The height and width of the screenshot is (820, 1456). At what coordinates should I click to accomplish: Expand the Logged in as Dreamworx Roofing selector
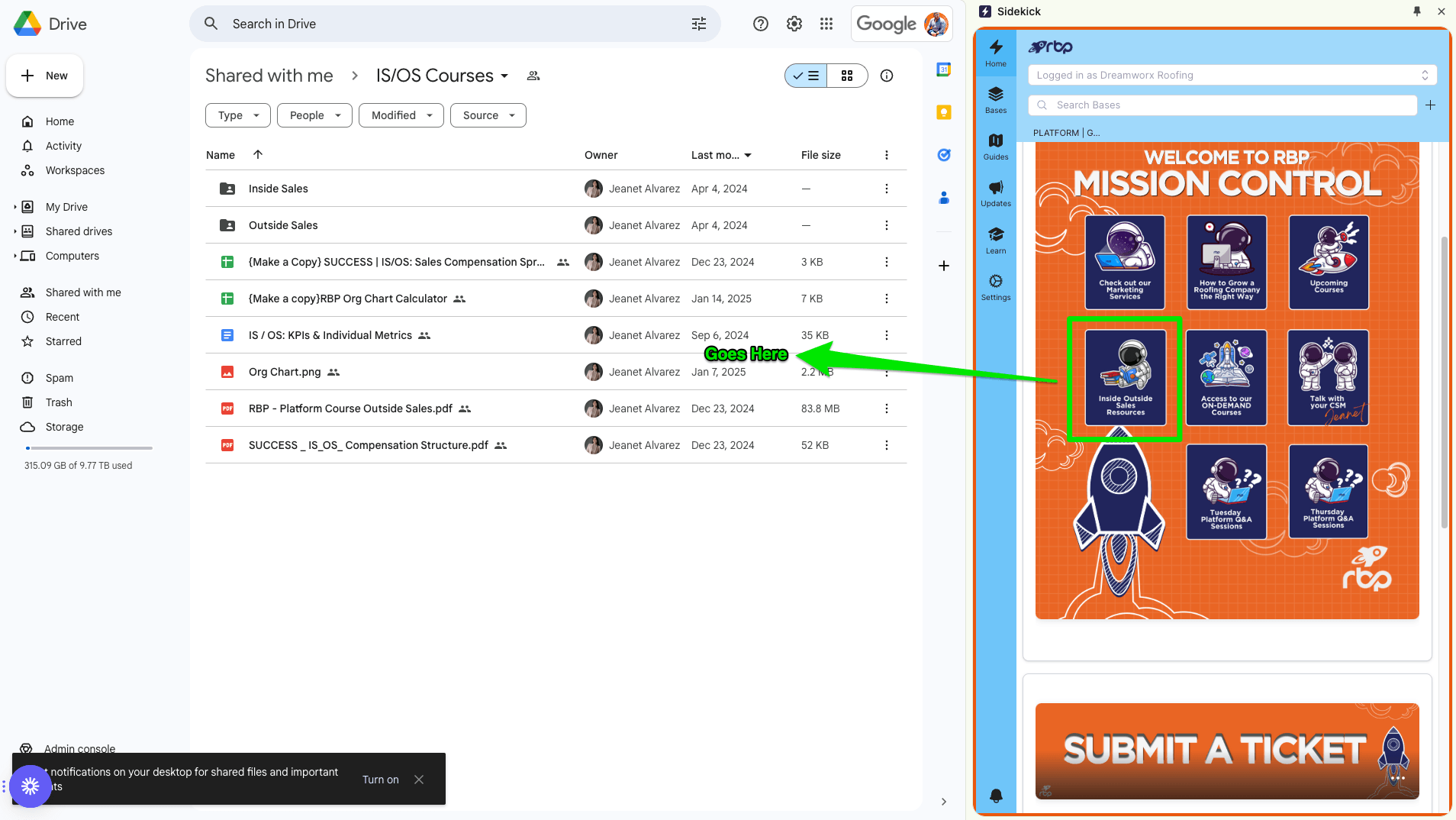click(x=1232, y=75)
